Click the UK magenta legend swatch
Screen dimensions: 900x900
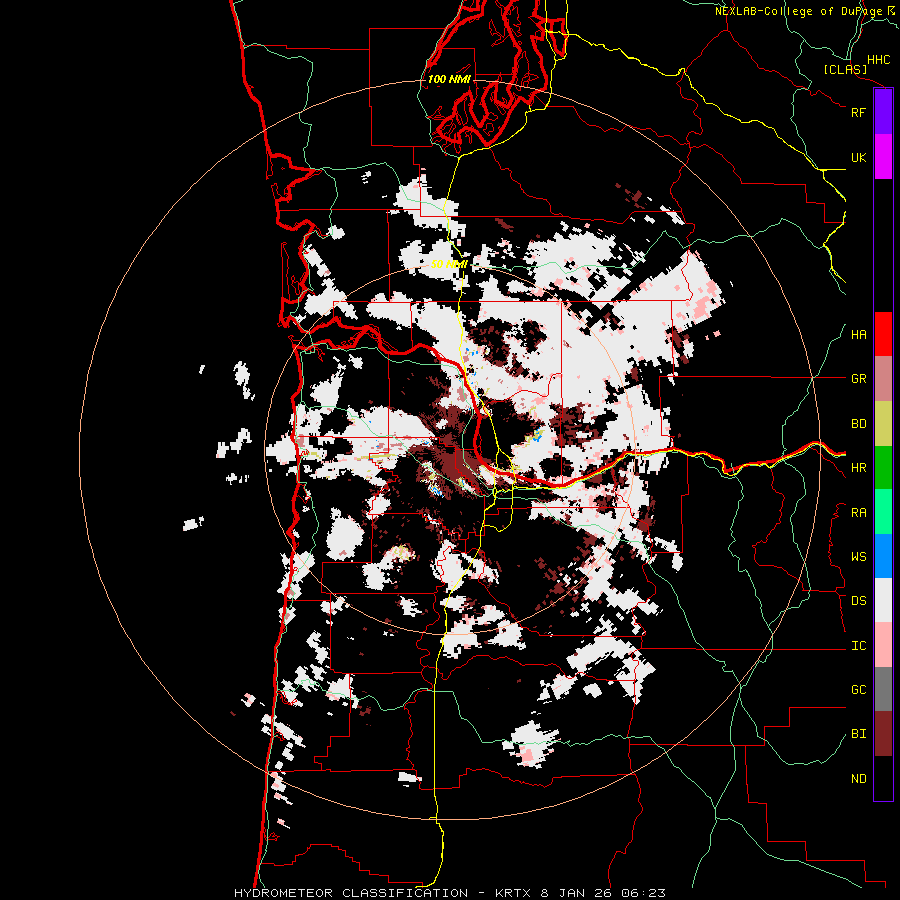(x=883, y=157)
